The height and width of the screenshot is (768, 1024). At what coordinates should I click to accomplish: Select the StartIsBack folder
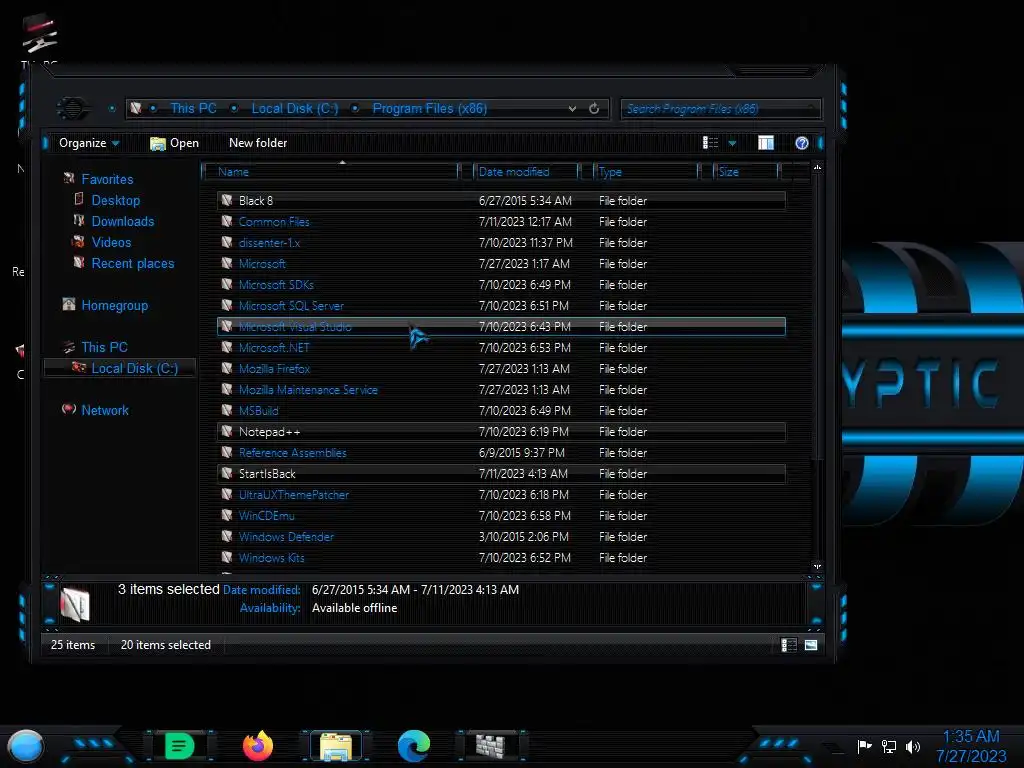501,473
